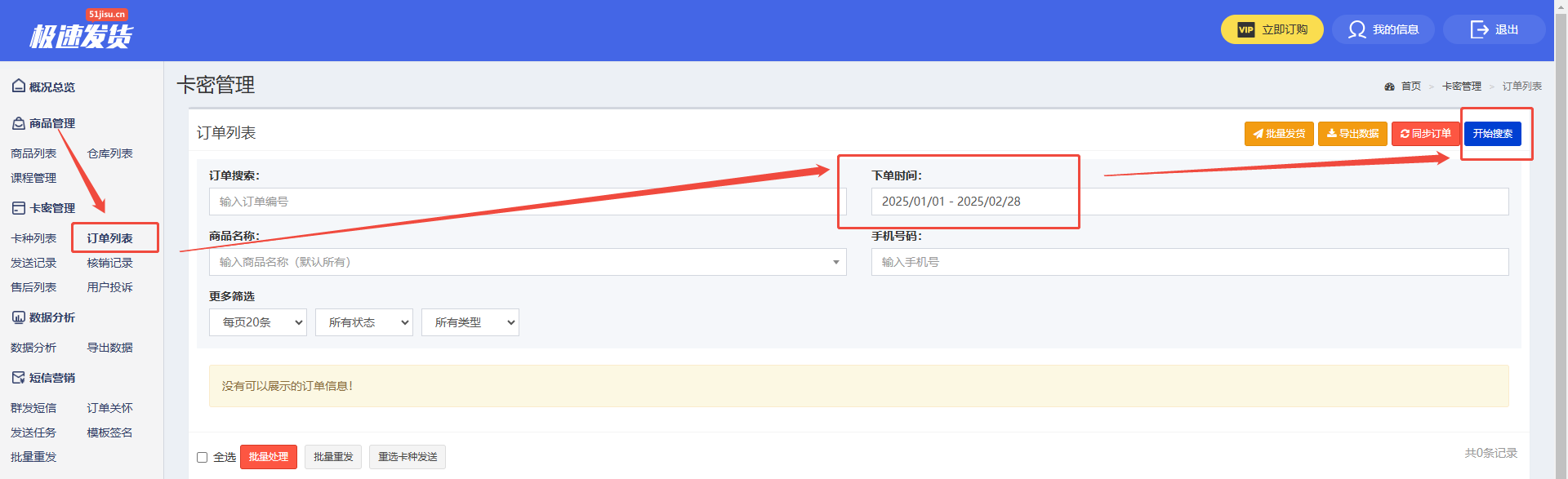Viewport: 1568px width, 479px height.
Task: Open 群发短信 in the sidebar
Action: point(33,408)
